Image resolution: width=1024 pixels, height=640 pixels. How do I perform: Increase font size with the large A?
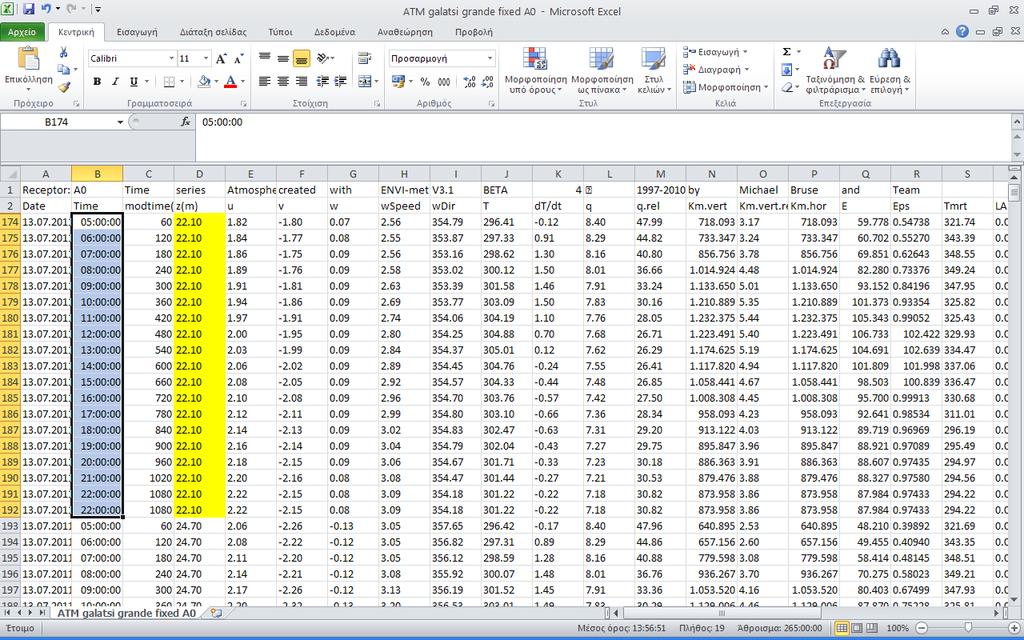point(221,59)
